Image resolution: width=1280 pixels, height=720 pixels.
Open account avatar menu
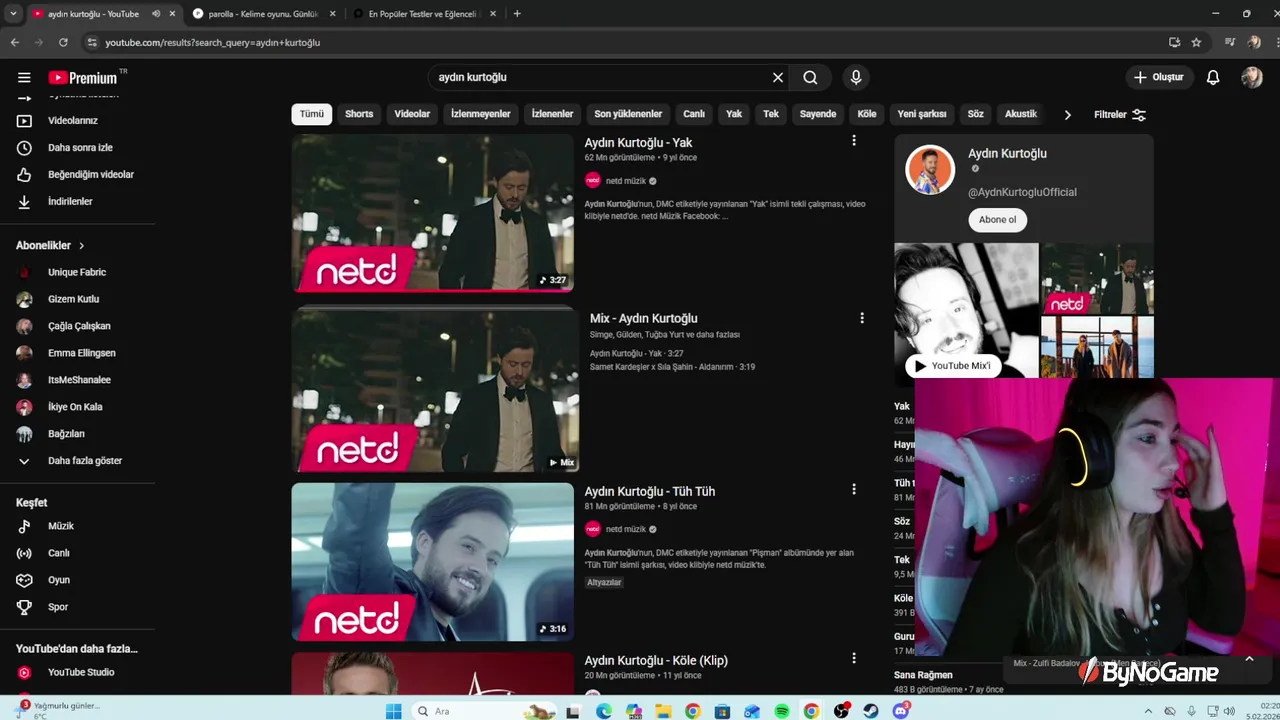(1252, 77)
